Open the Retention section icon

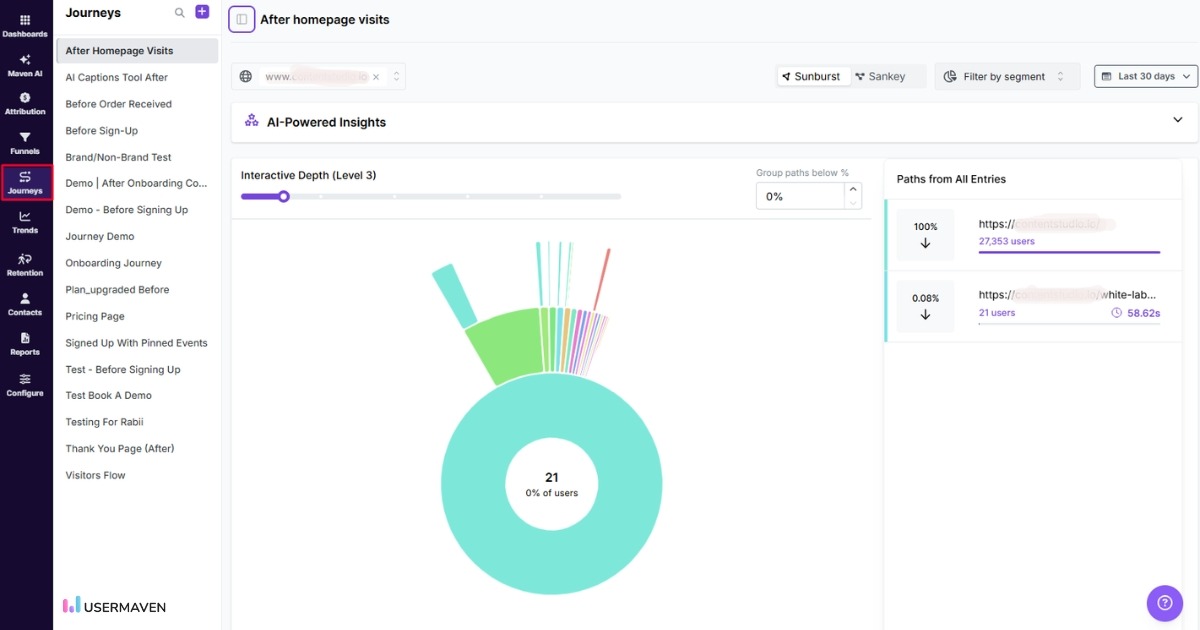(x=25, y=263)
